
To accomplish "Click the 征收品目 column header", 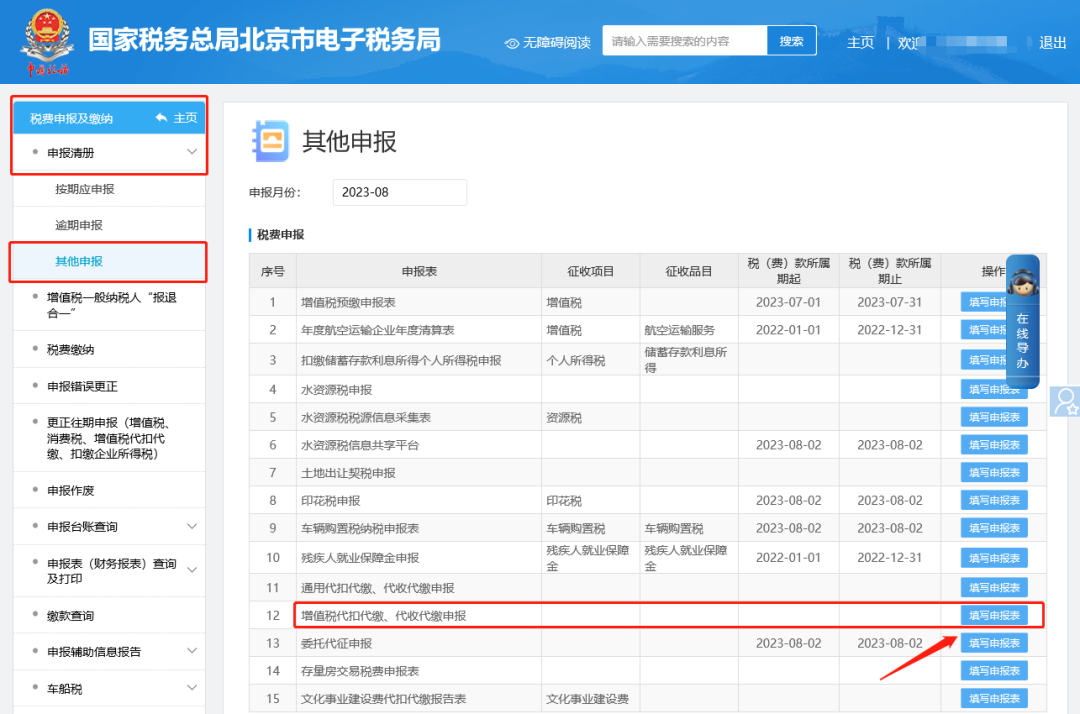I will tap(689, 271).
